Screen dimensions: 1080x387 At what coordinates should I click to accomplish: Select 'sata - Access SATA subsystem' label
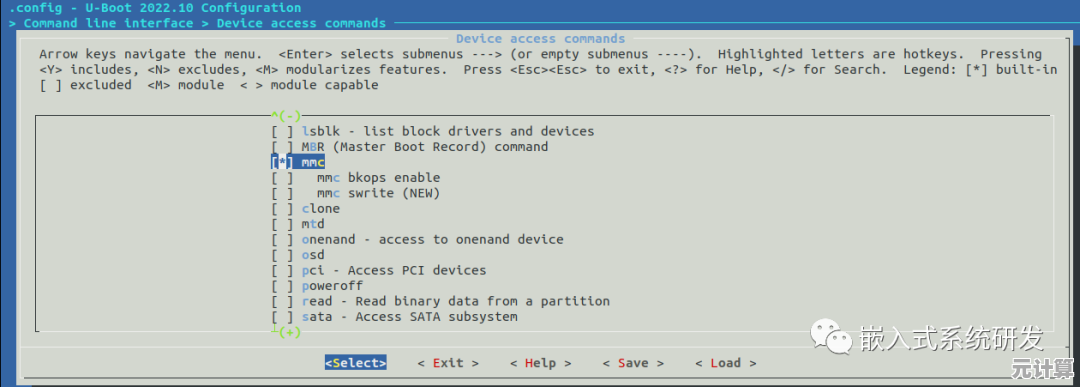(409, 317)
